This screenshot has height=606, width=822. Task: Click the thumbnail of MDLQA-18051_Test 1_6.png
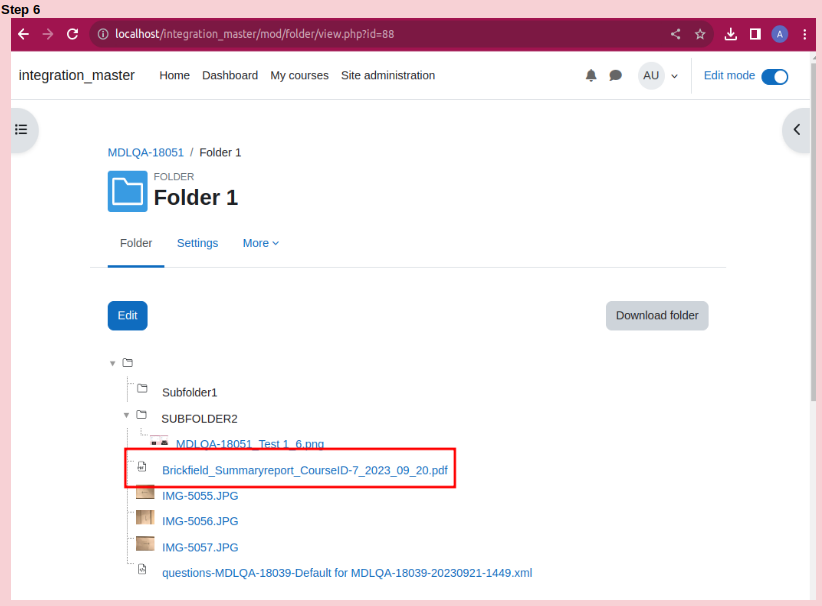coord(159,441)
